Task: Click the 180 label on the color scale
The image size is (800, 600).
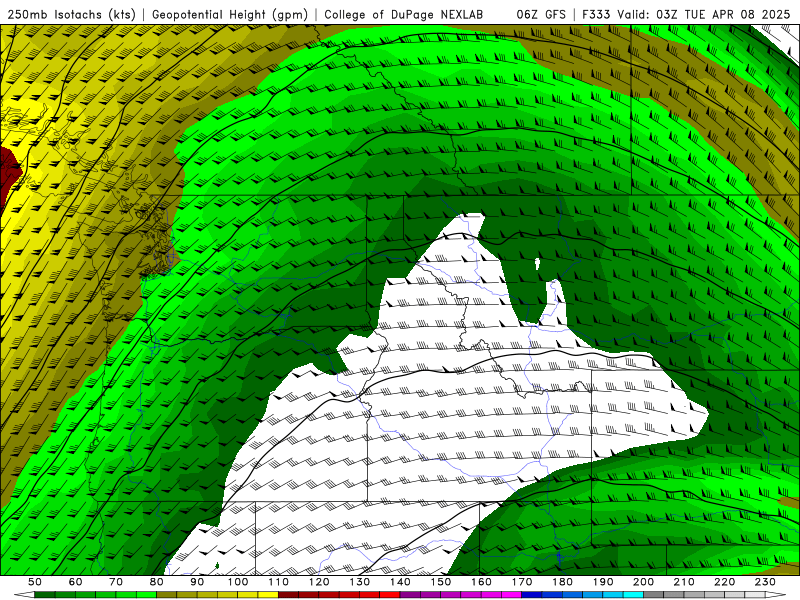Action: pos(562,582)
